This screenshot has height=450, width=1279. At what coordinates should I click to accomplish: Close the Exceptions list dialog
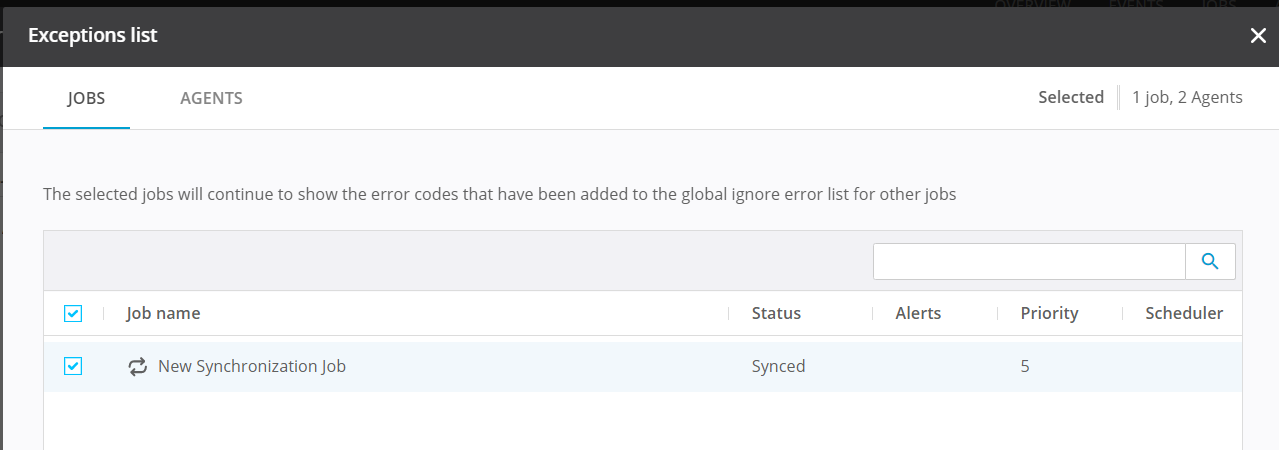click(x=1258, y=36)
